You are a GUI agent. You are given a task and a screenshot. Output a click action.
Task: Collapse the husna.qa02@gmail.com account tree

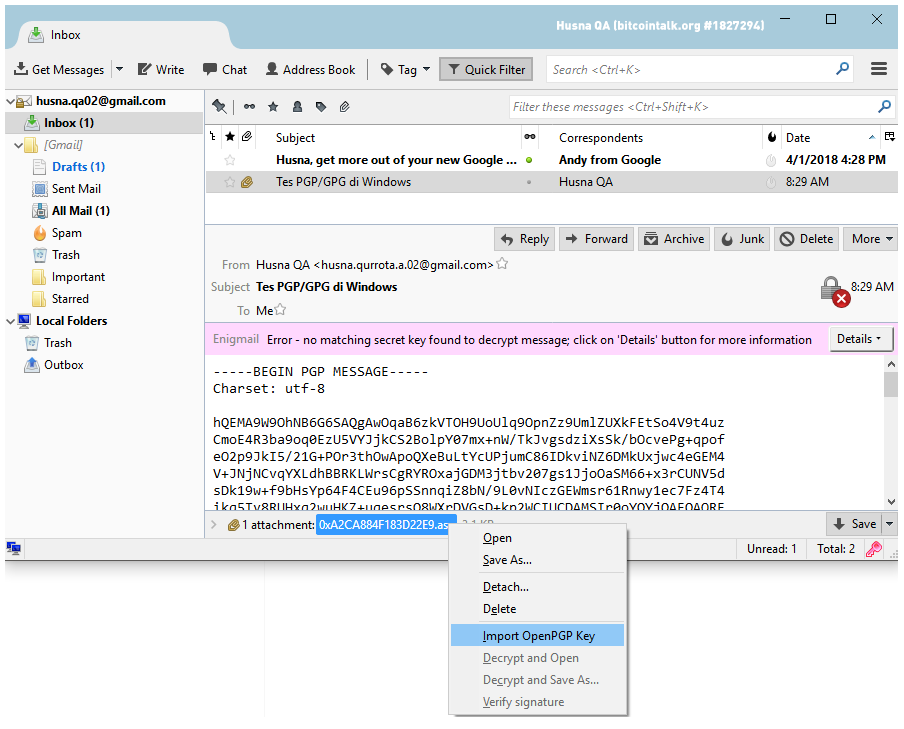(10, 101)
